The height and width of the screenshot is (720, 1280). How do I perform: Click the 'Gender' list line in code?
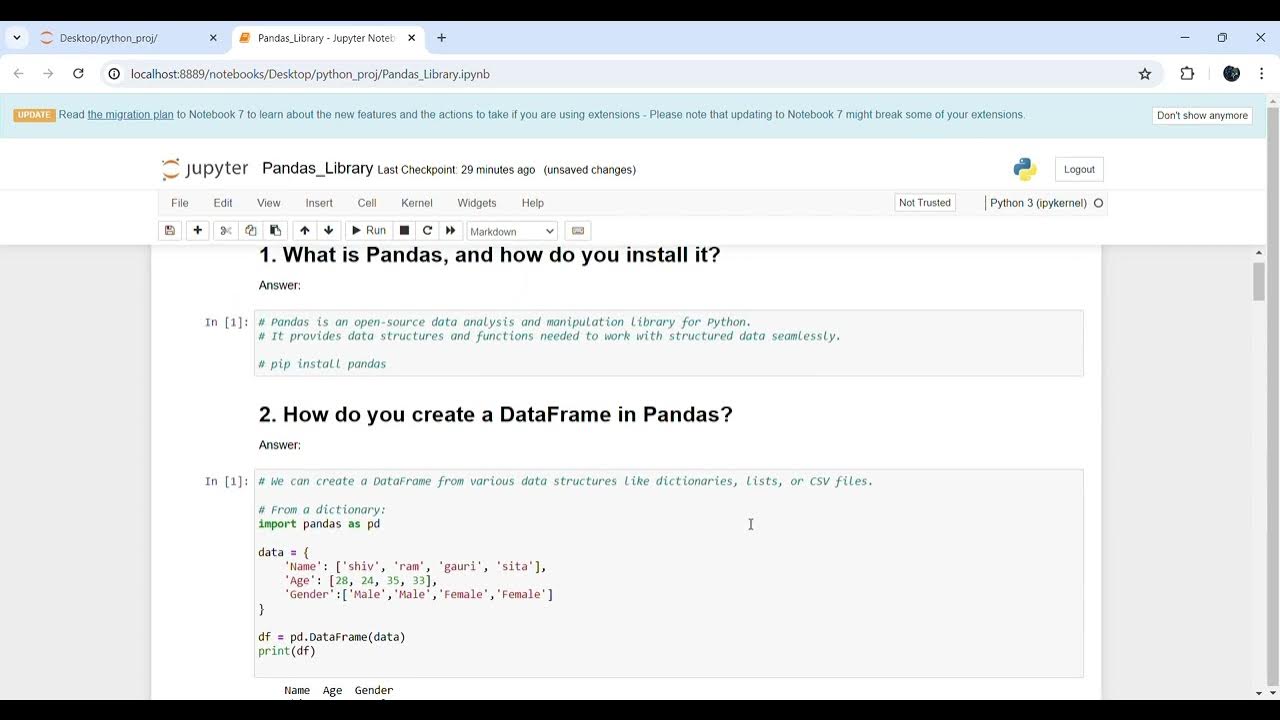[x=418, y=595]
